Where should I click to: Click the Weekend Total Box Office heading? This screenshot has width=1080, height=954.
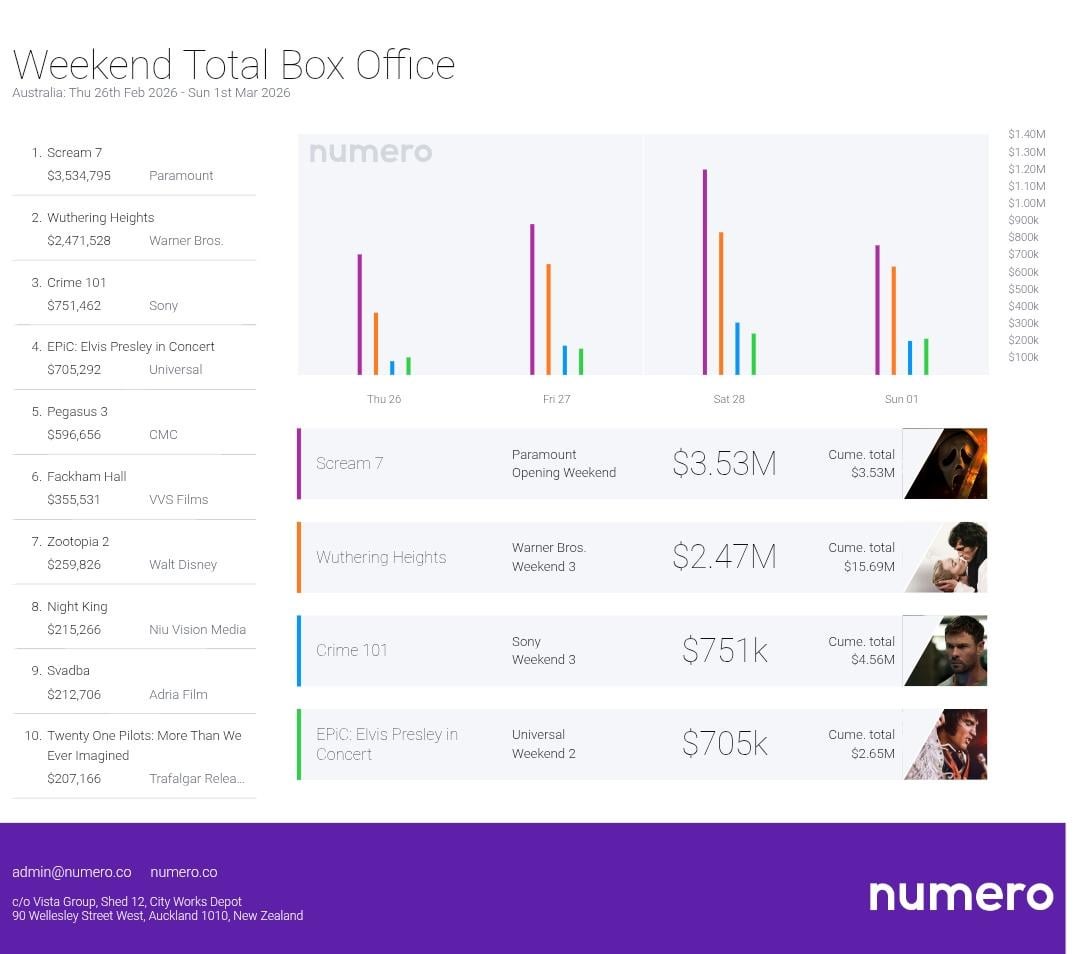point(234,65)
